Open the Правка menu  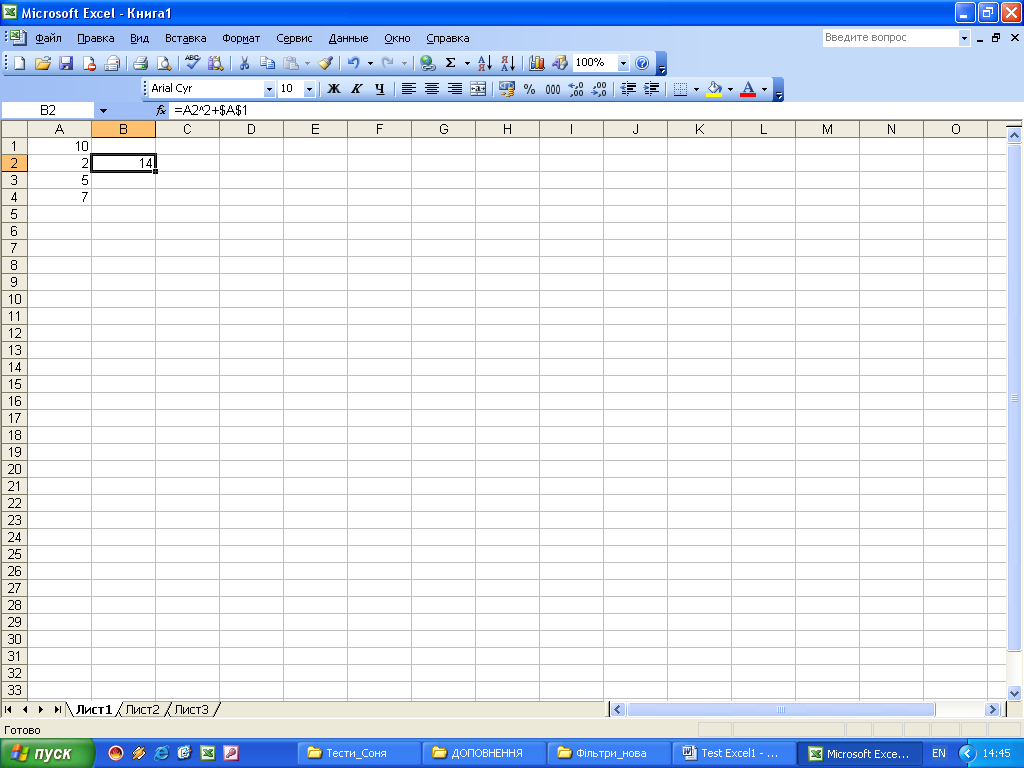(96, 38)
